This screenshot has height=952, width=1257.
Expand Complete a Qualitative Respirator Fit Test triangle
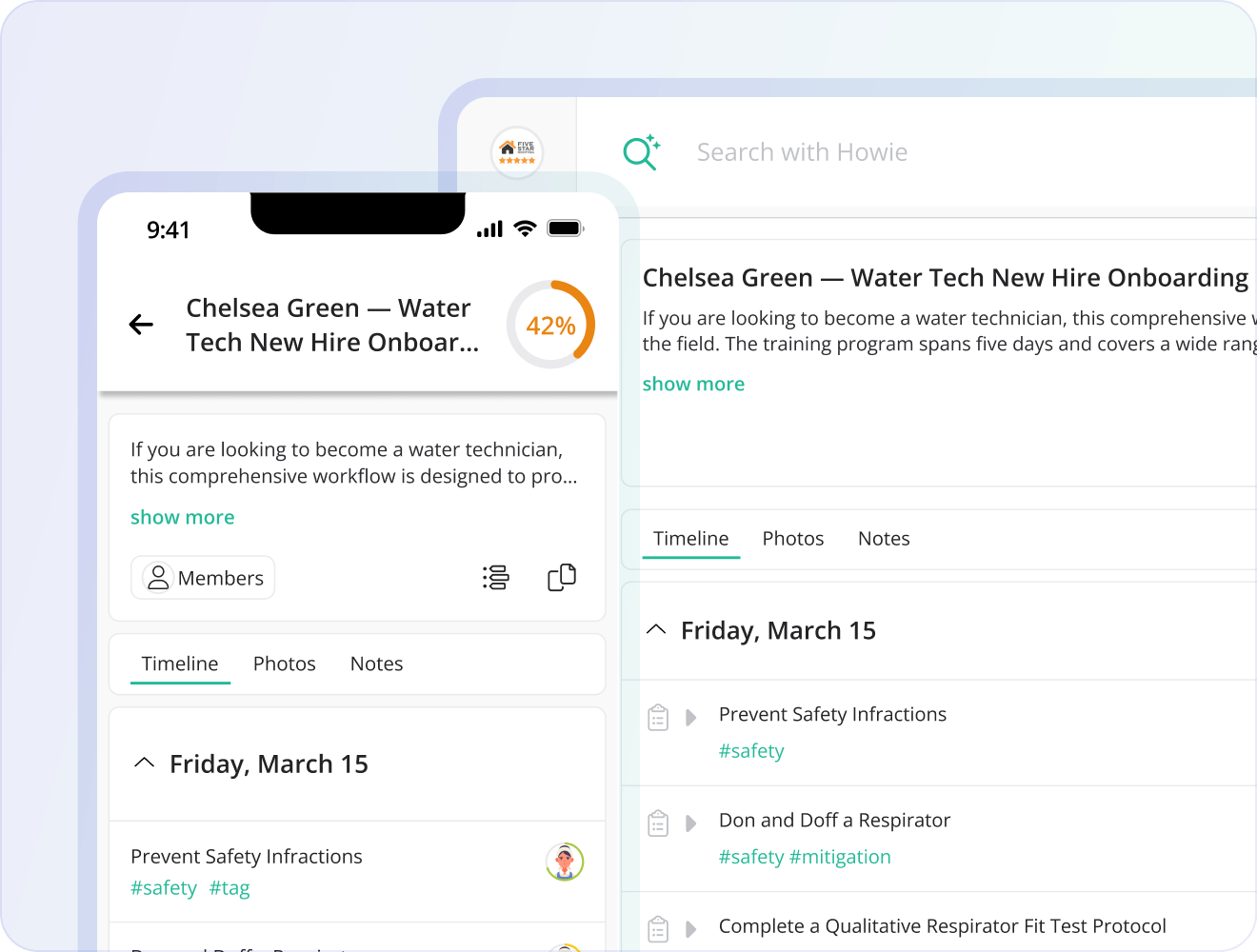[x=691, y=928]
